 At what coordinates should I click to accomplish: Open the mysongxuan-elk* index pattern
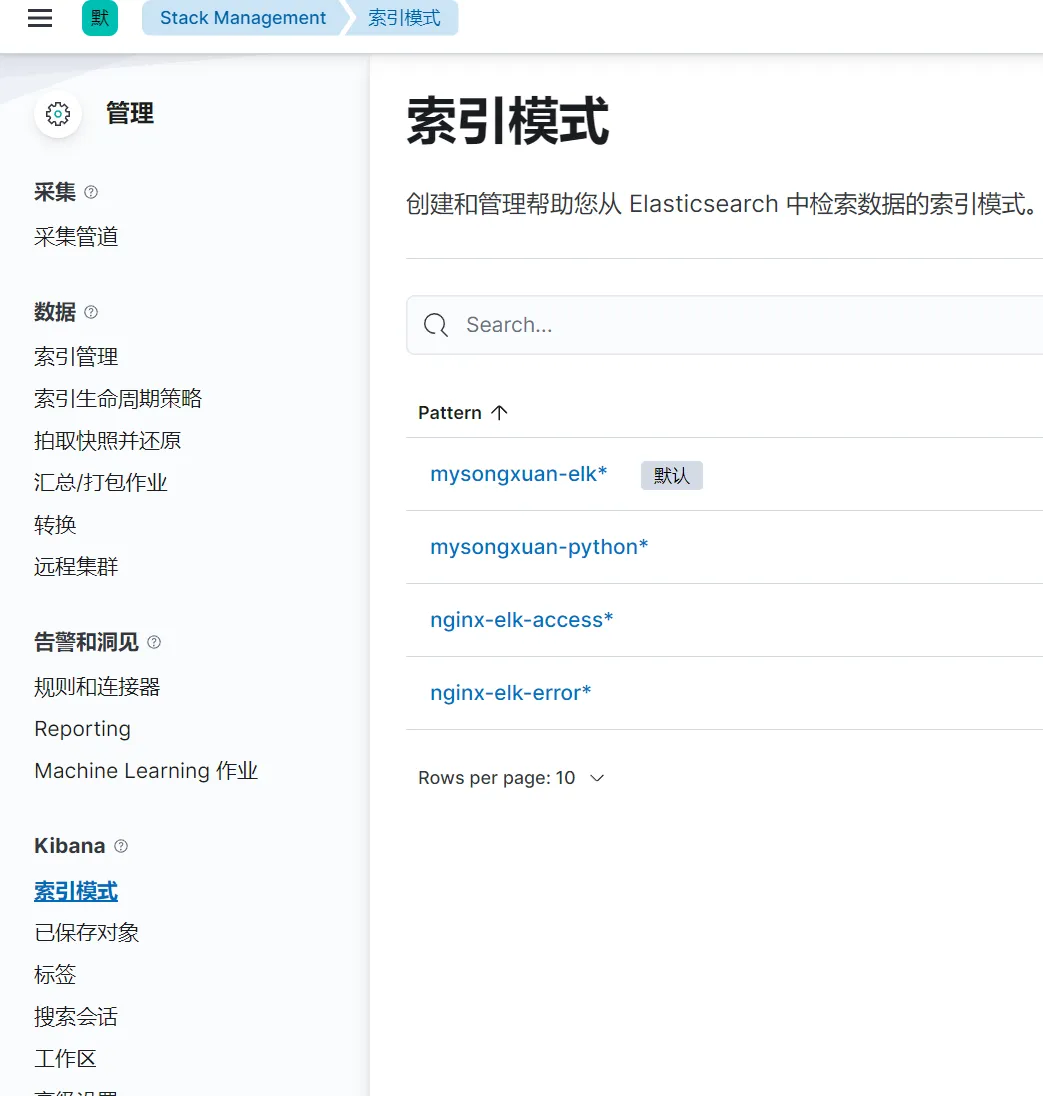pyautogui.click(x=518, y=474)
